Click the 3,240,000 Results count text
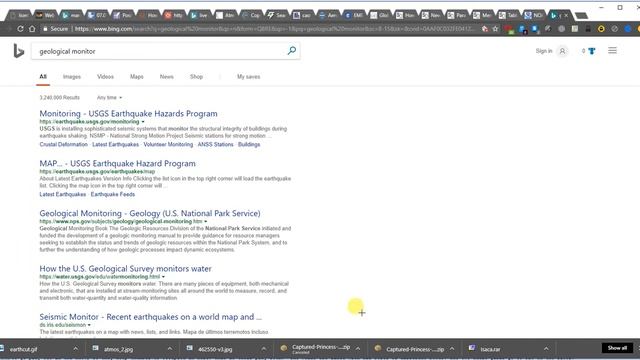Image resolution: width=640 pixels, height=360 pixels. [x=60, y=98]
